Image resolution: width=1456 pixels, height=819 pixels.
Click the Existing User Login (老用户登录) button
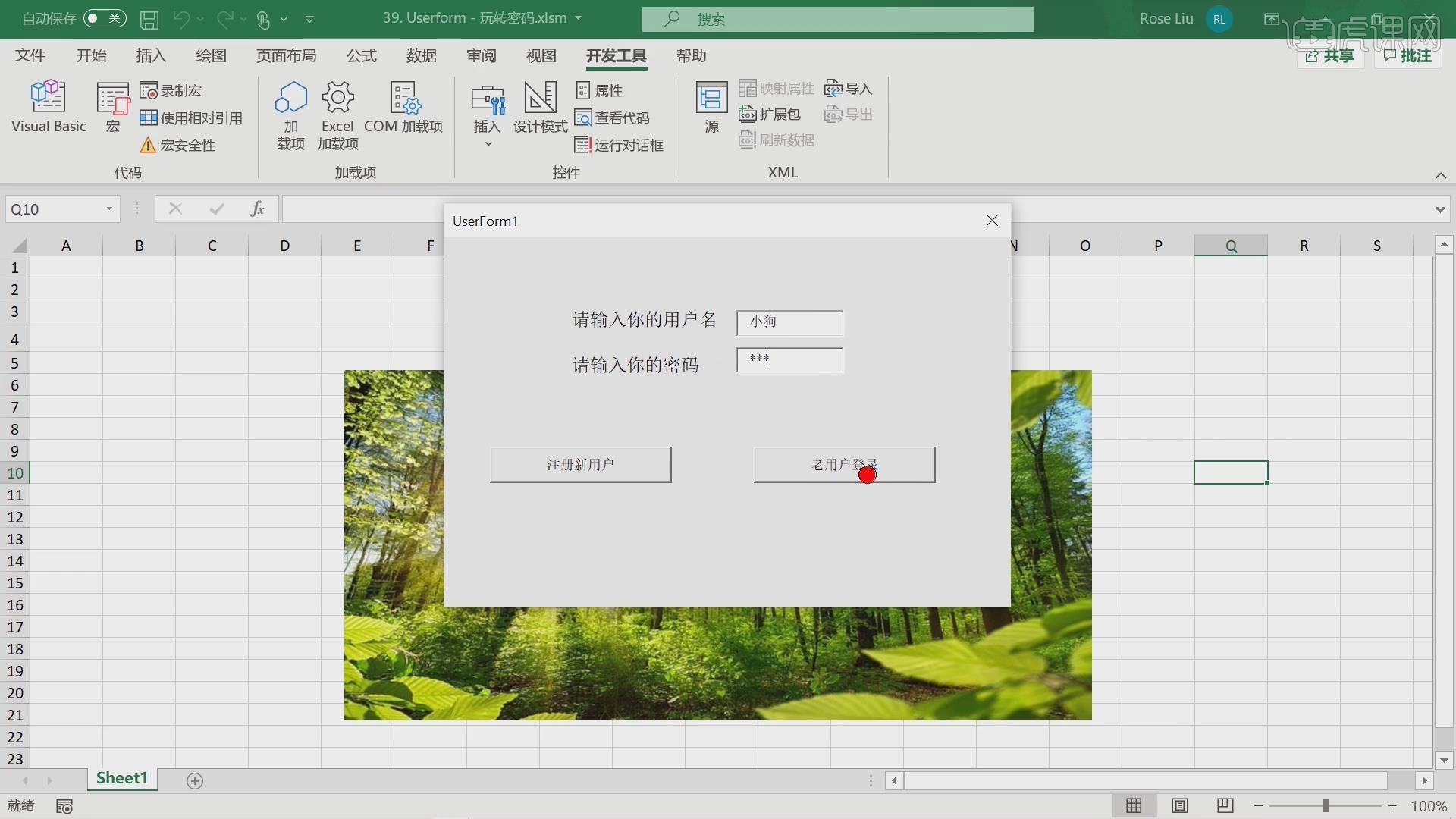(844, 464)
